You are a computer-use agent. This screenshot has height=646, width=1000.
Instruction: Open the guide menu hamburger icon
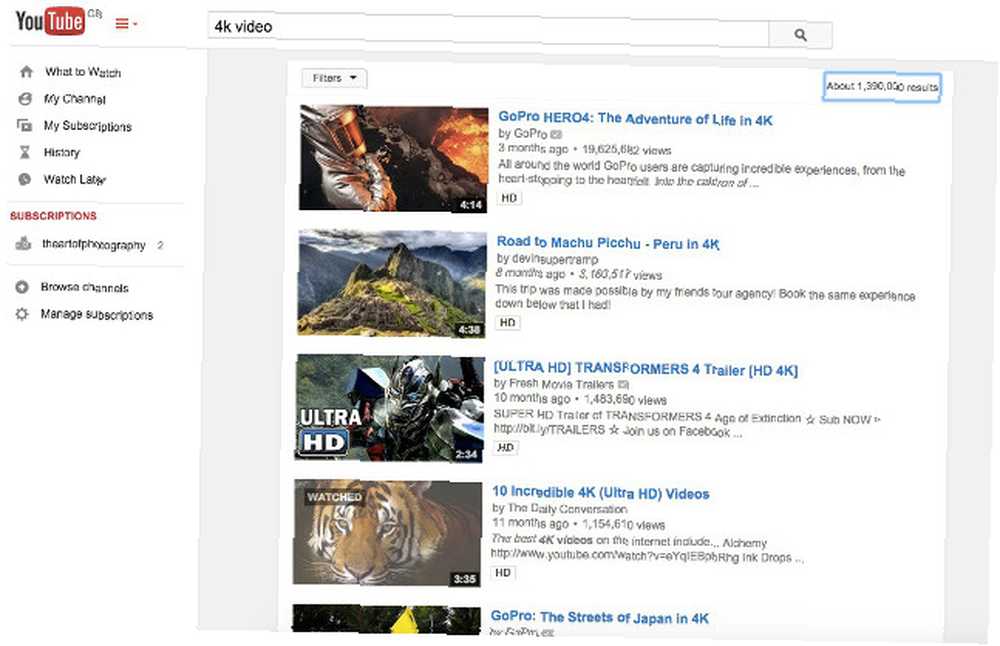(122, 24)
